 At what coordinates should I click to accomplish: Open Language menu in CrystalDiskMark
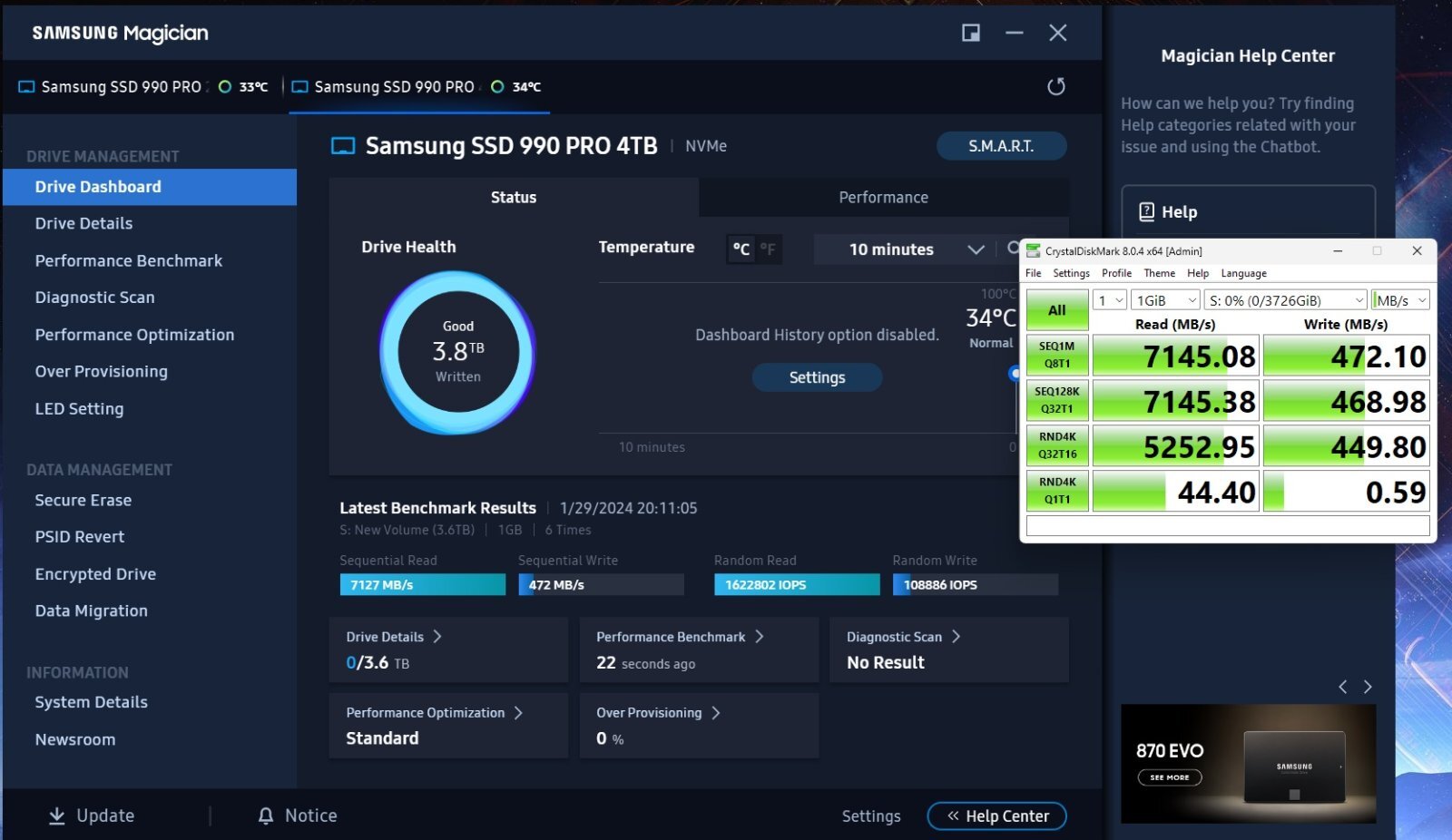pos(1243,273)
